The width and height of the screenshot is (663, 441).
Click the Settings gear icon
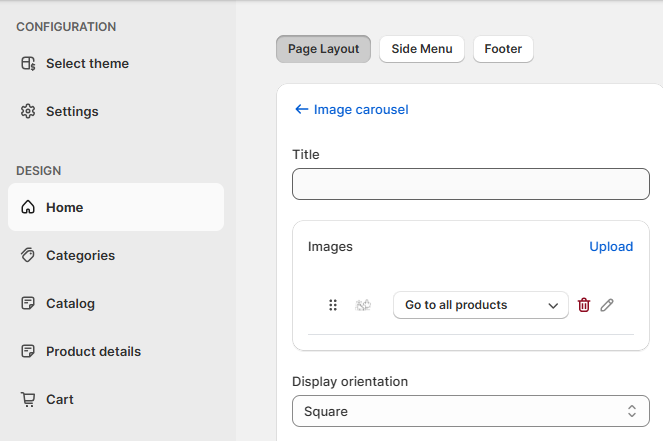[28, 111]
